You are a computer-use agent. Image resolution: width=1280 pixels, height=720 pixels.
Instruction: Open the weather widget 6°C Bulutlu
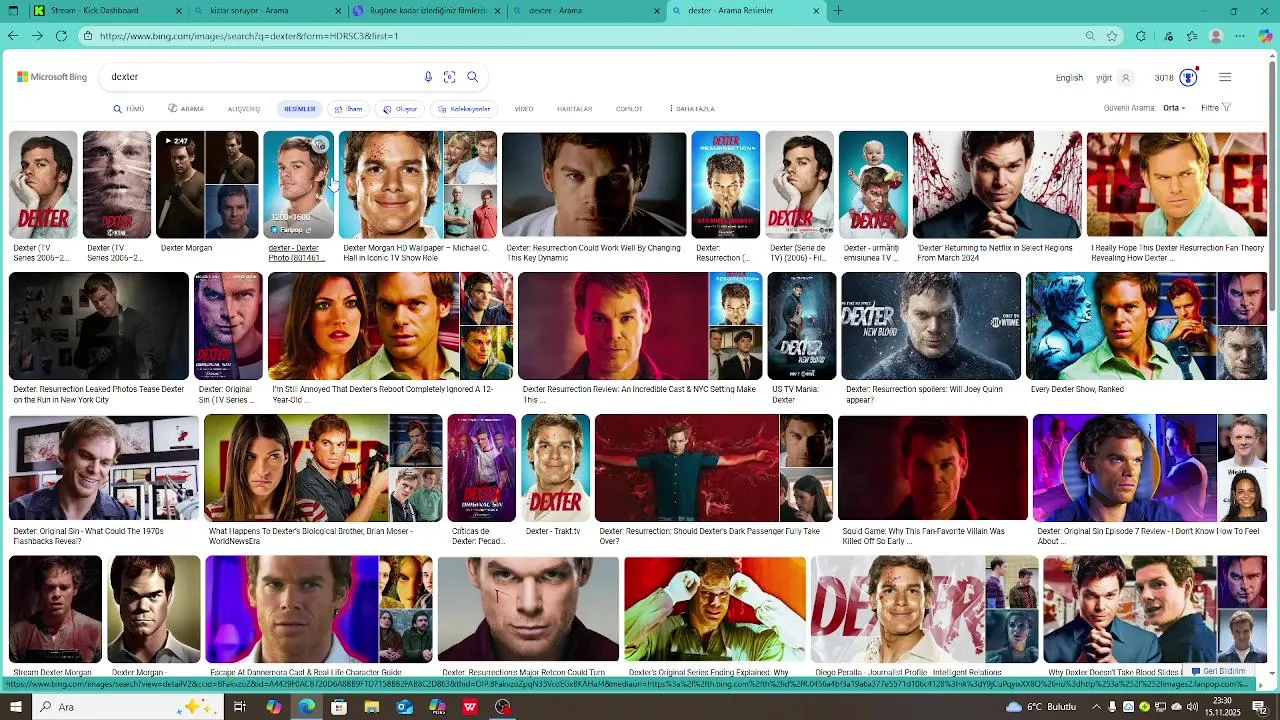1041,707
